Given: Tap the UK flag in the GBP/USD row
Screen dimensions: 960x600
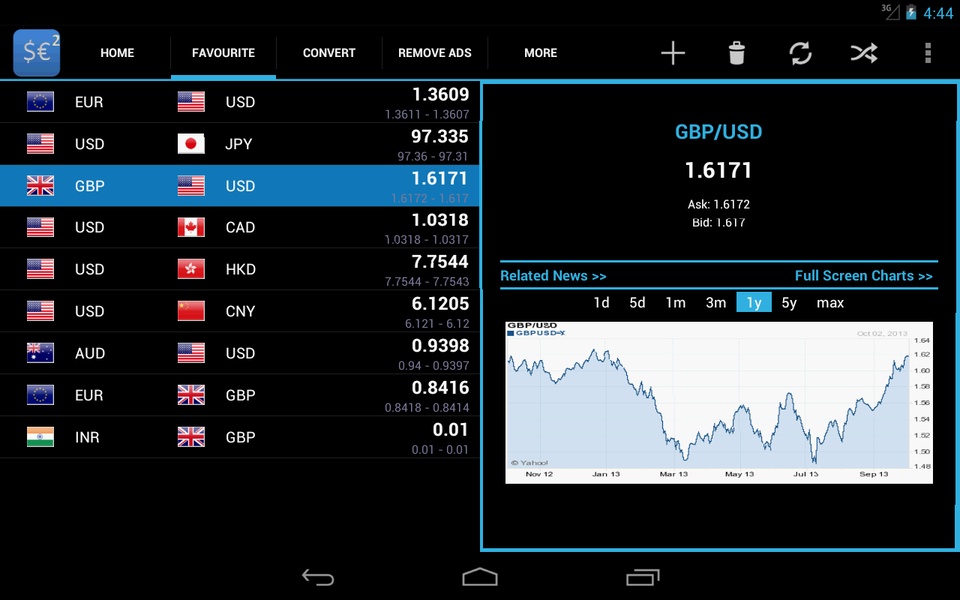Looking at the screenshot, I should [x=40, y=186].
